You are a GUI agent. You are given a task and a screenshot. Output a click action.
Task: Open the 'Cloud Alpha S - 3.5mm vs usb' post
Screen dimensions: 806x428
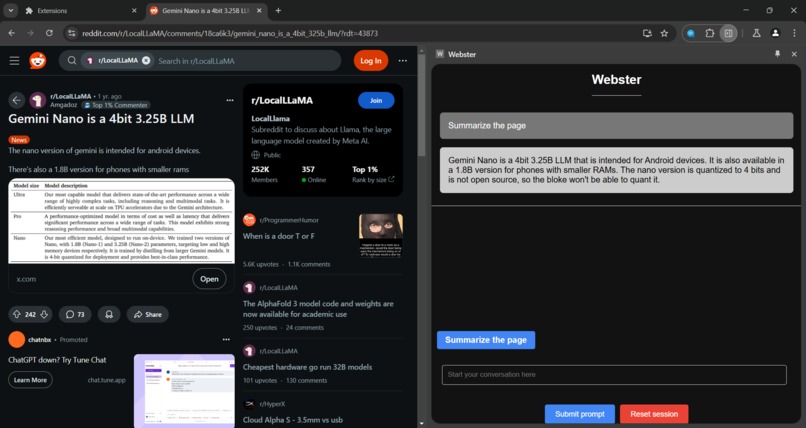click(x=292, y=420)
